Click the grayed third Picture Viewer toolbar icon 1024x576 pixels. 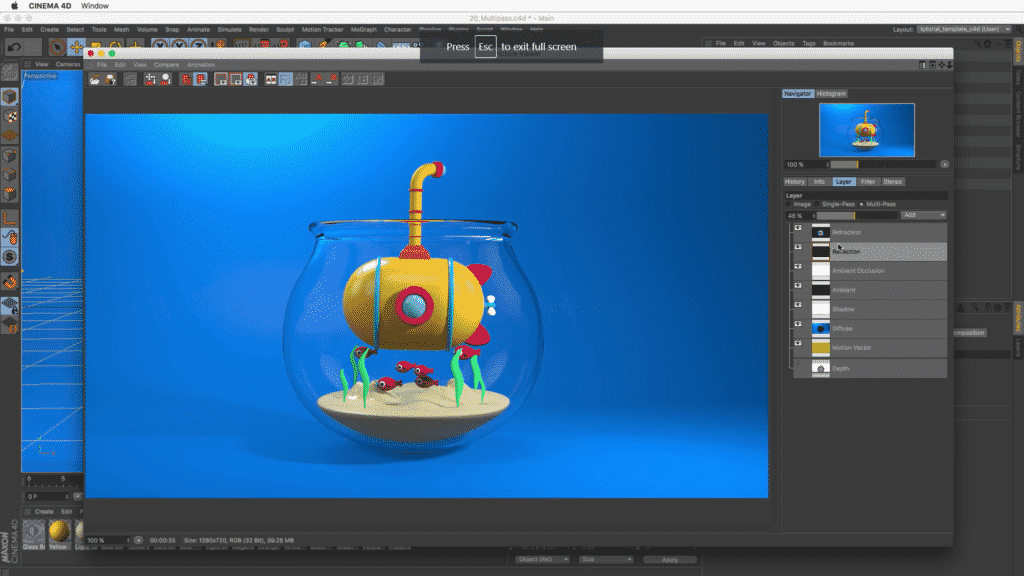(130, 80)
